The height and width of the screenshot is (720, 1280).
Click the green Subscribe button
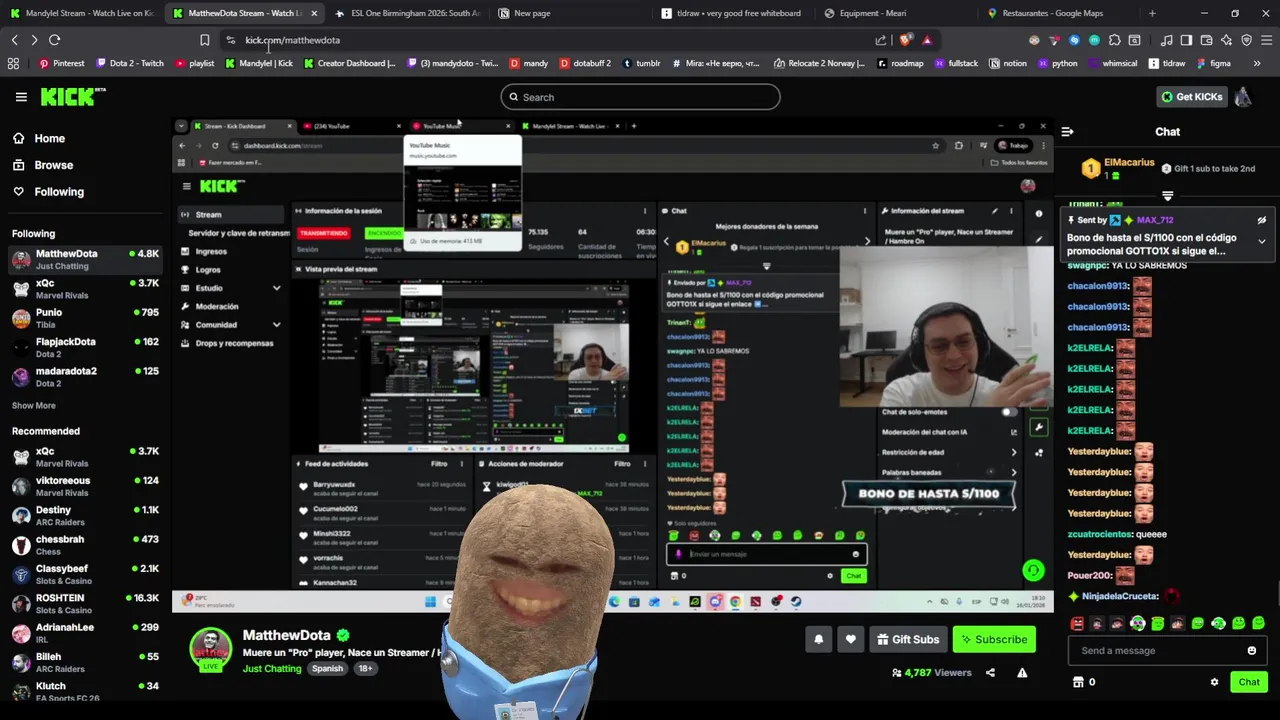pyautogui.click(x=994, y=639)
